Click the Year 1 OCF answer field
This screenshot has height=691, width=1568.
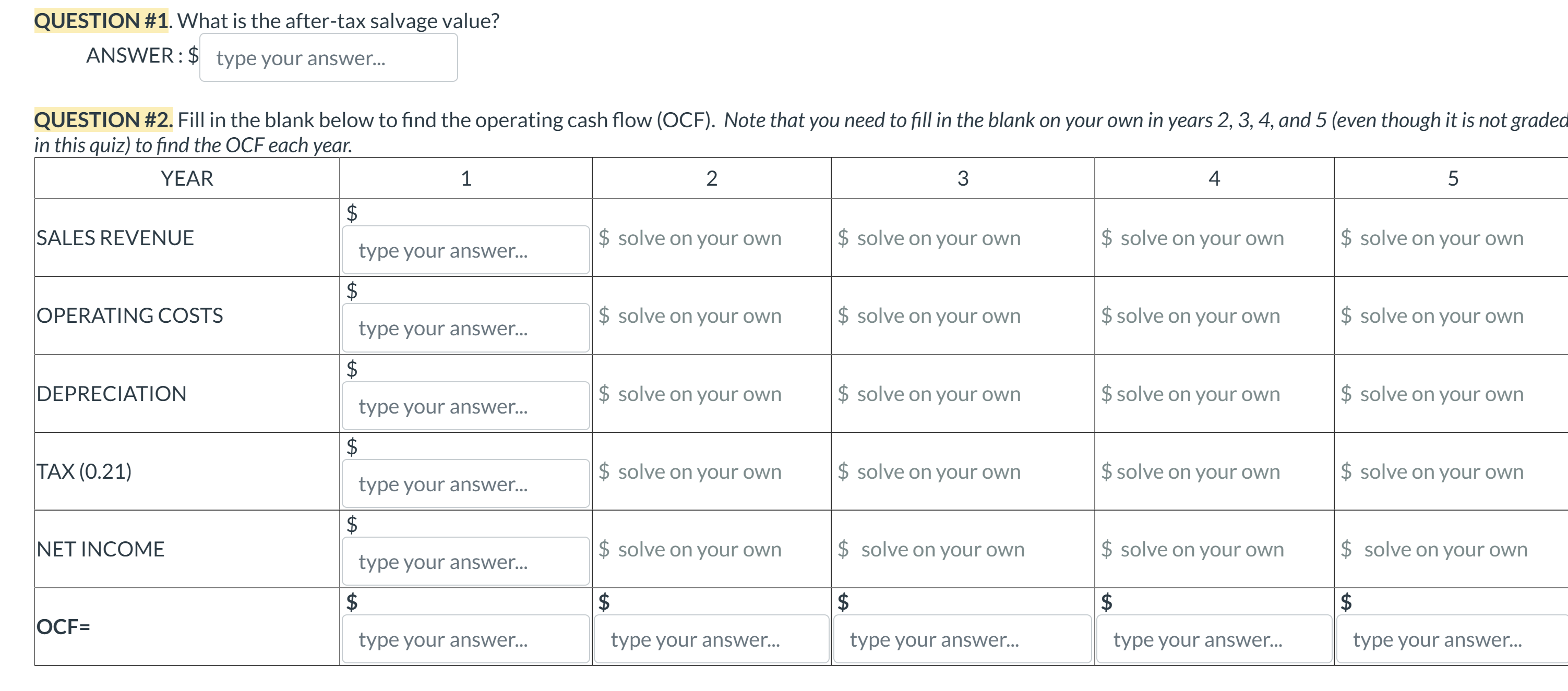[x=465, y=639]
